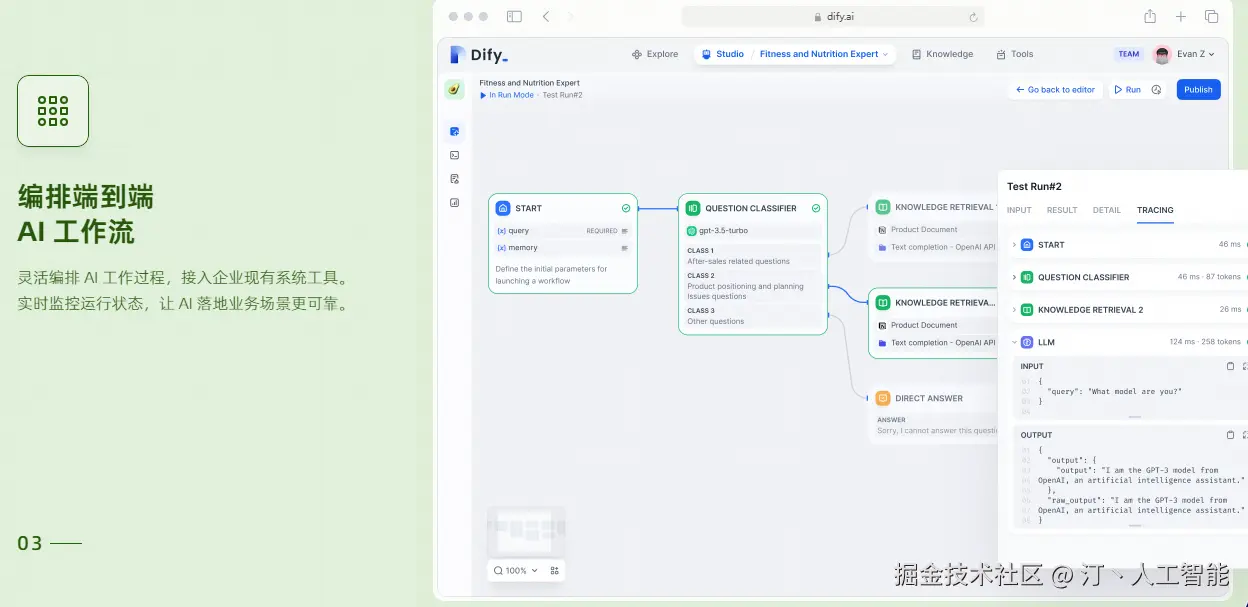Click the workflow minimap thumbnail

click(x=526, y=532)
